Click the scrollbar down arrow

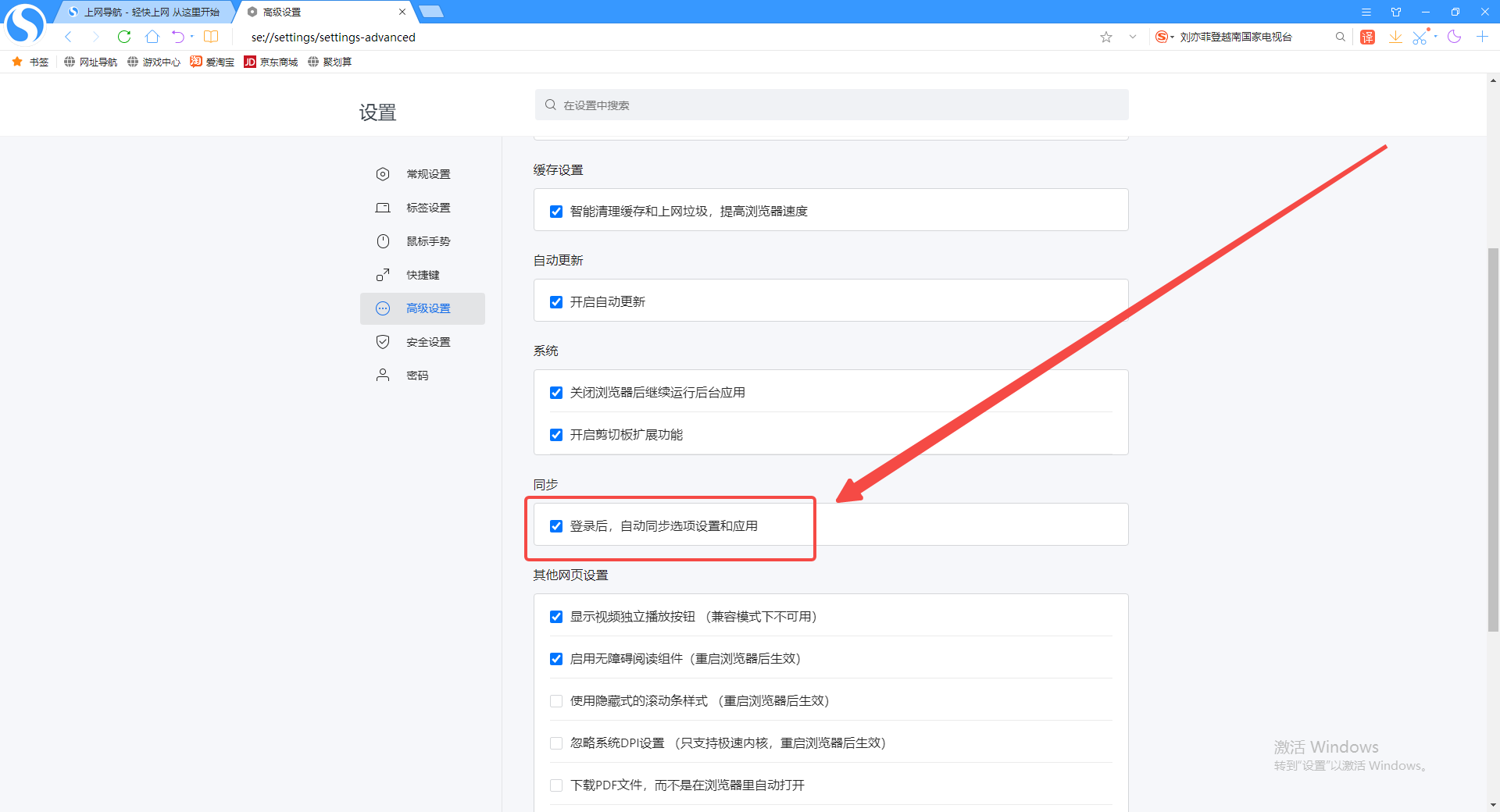pyautogui.click(x=1493, y=805)
